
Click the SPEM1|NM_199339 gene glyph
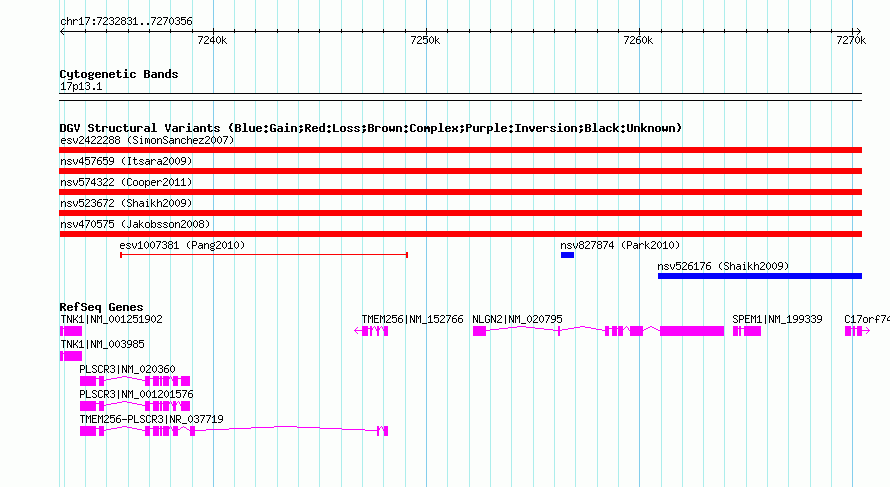[x=747, y=331]
